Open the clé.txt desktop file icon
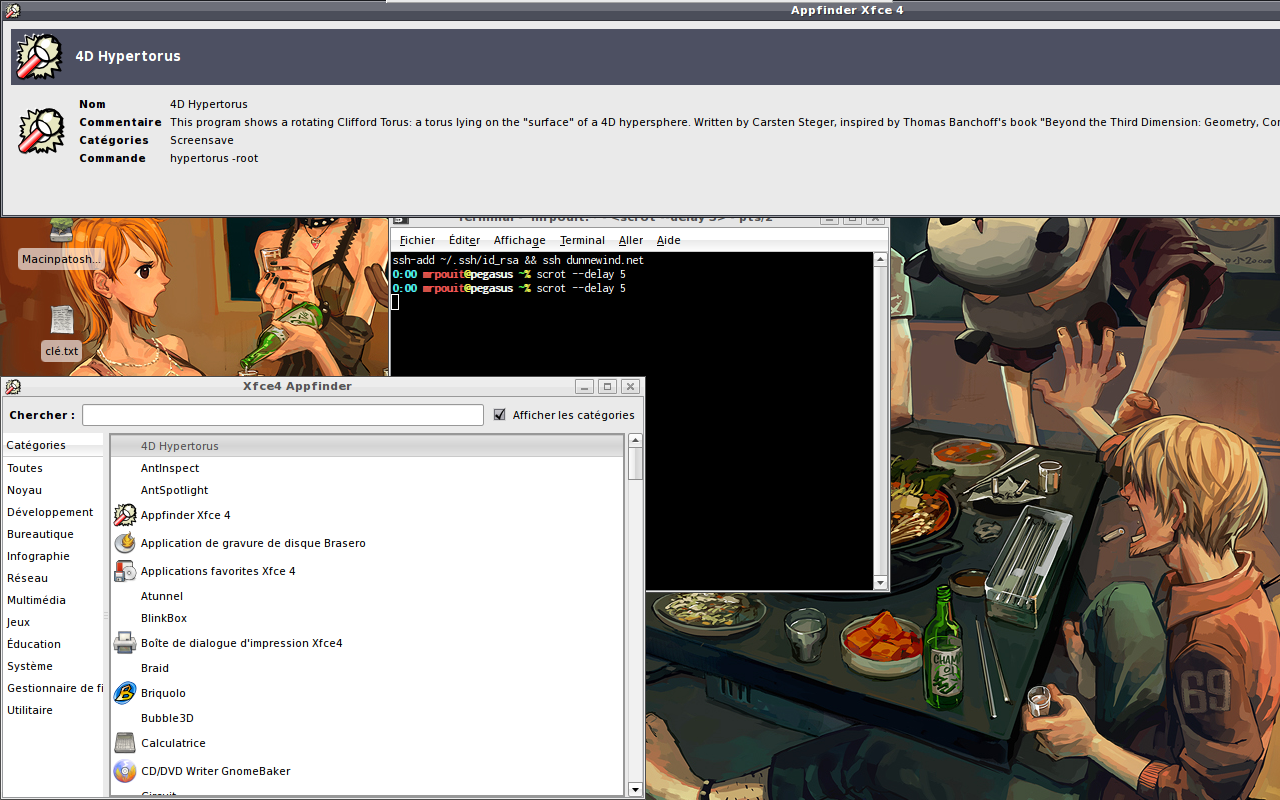Viewport: 1280px width, 800px height. click(62, 320)
